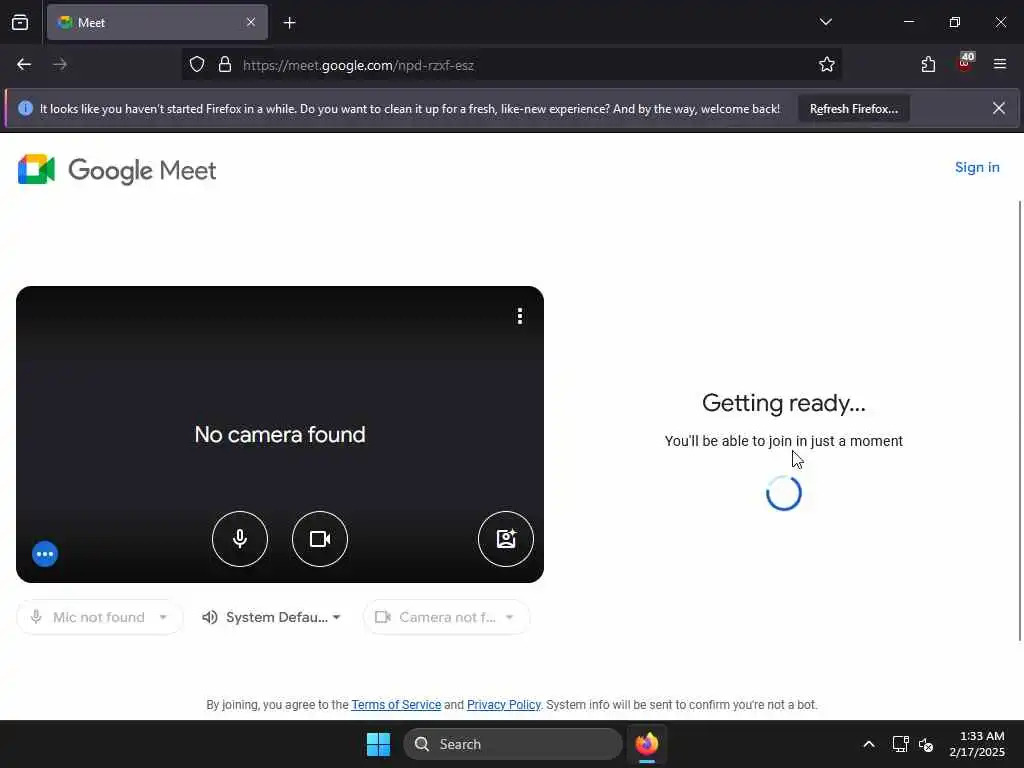Click the blue audio indicator dots icon
Screen dimensions: 1024x768
[45, 554]
